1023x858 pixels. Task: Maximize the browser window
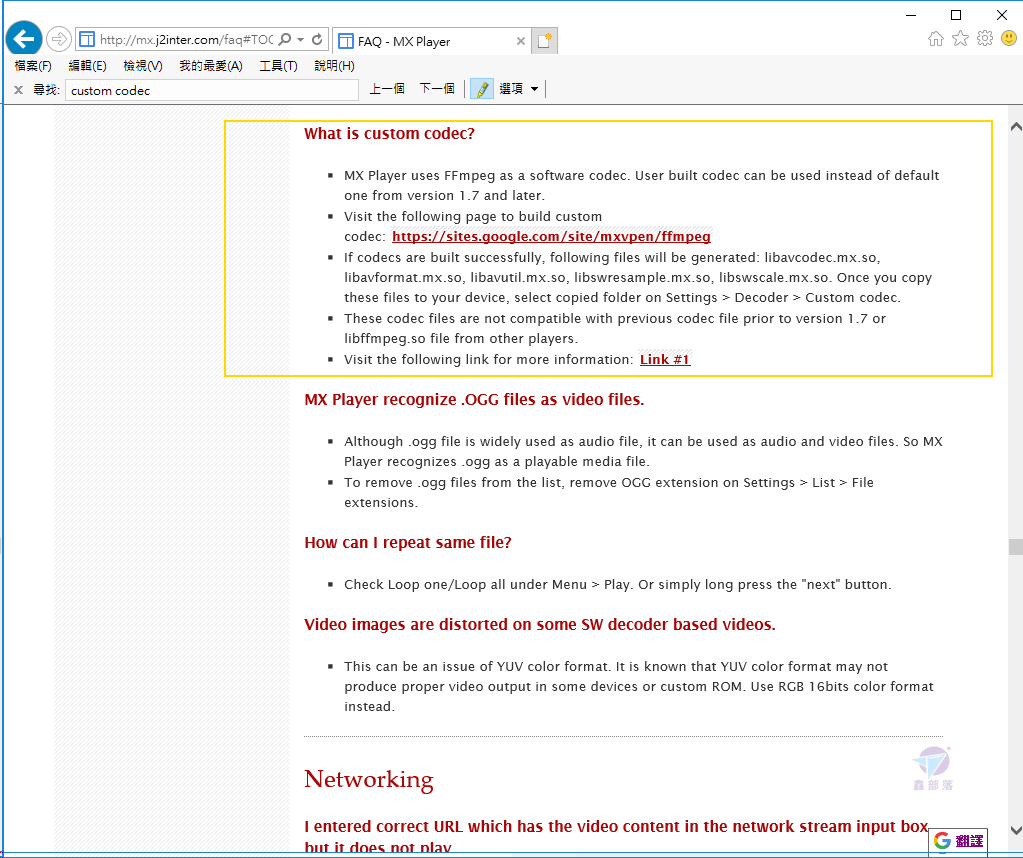click(956, 14)
